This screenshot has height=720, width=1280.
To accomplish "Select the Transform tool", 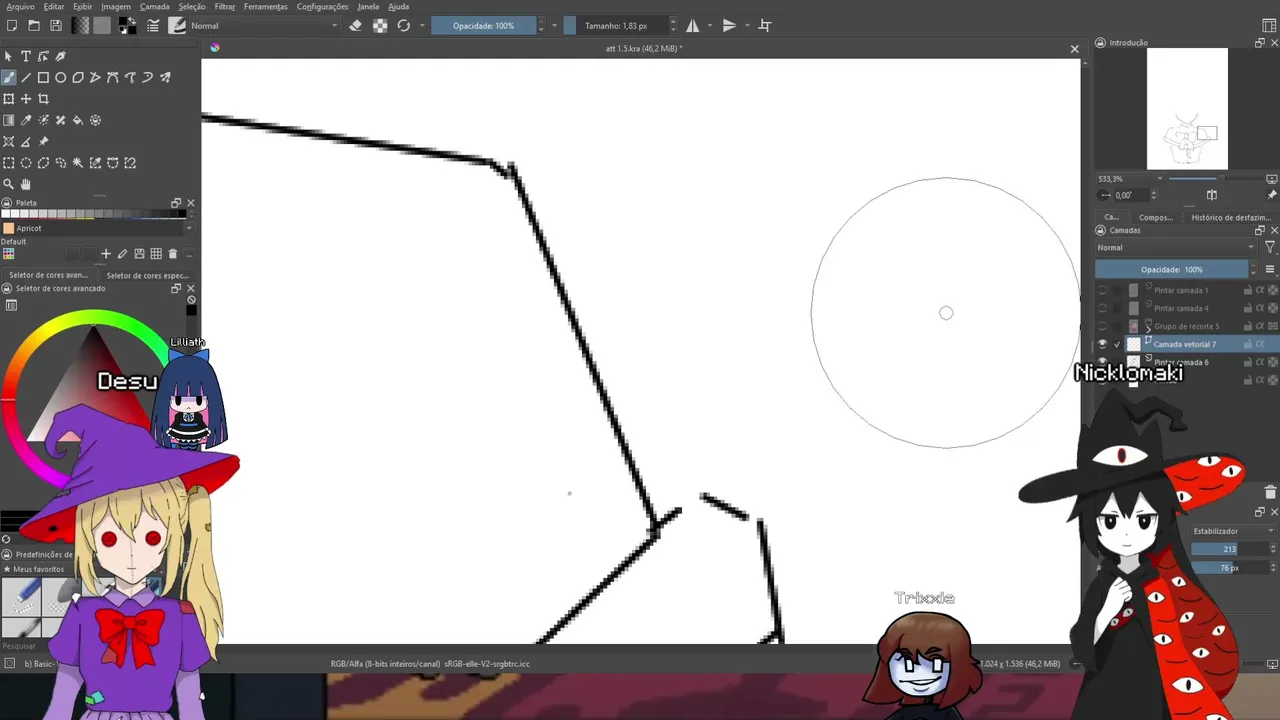I will (9, 99).
